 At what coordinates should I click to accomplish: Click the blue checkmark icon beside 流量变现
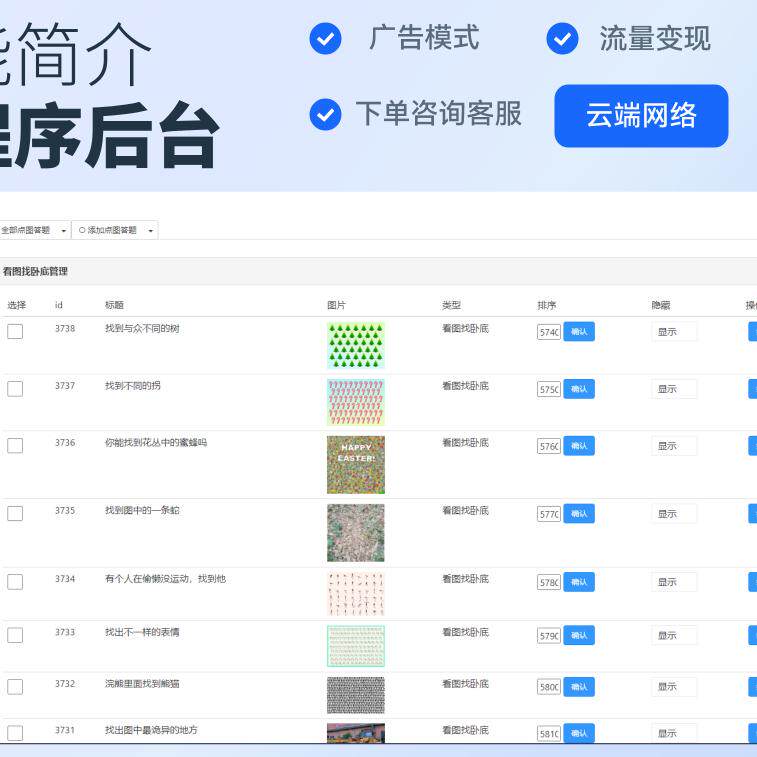click(562, 39)
